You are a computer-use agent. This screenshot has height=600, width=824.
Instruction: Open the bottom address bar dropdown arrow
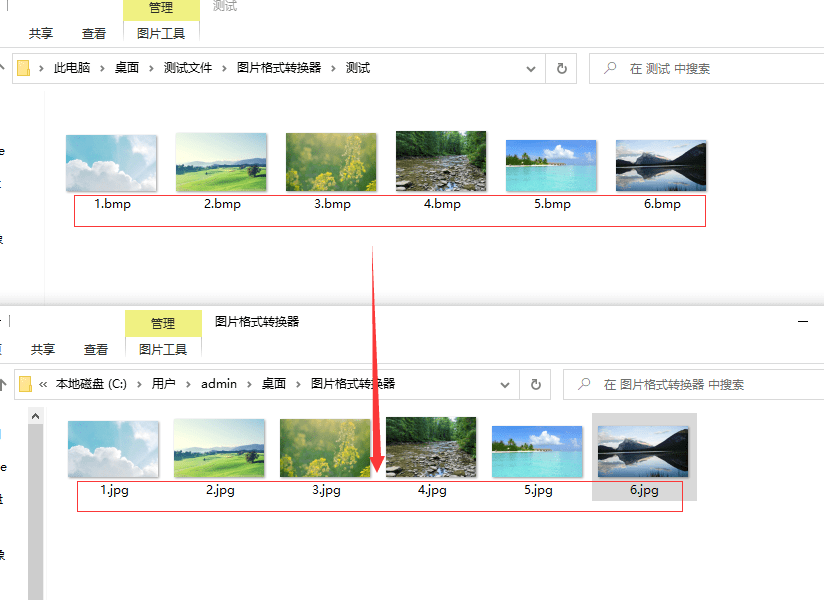click(506, 384)
